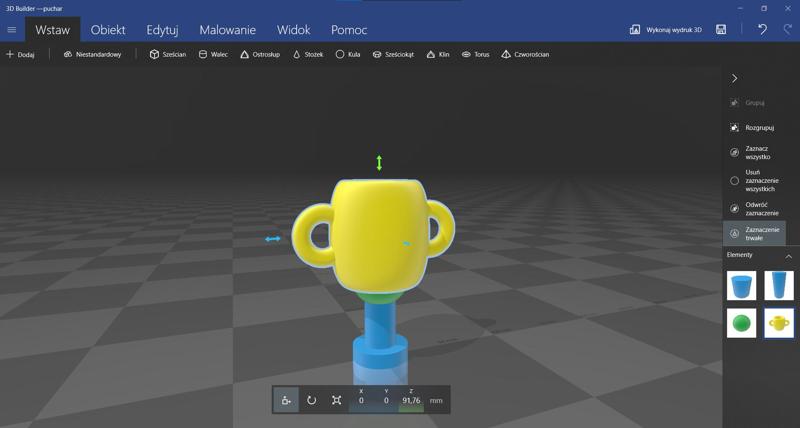Click the green vertical move arrow
The width and height of the screenshot is (800, 428).
click(x=379, y=163)
